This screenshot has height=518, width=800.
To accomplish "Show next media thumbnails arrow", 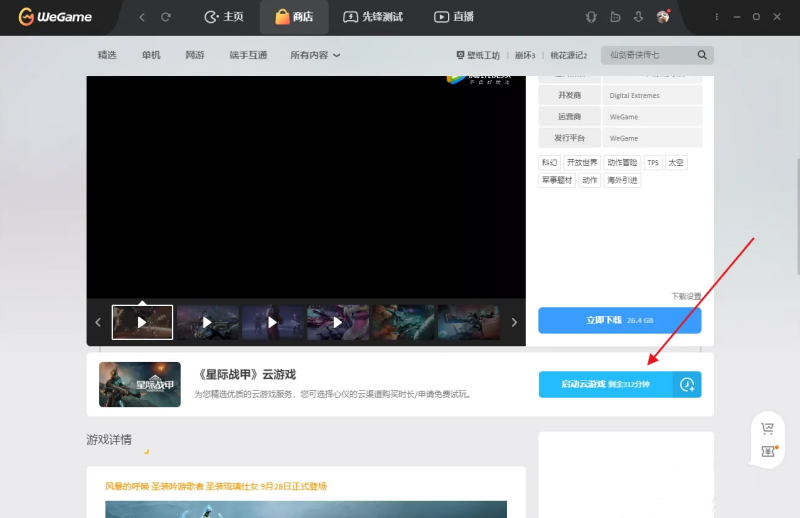I will (x=514, y=323).
